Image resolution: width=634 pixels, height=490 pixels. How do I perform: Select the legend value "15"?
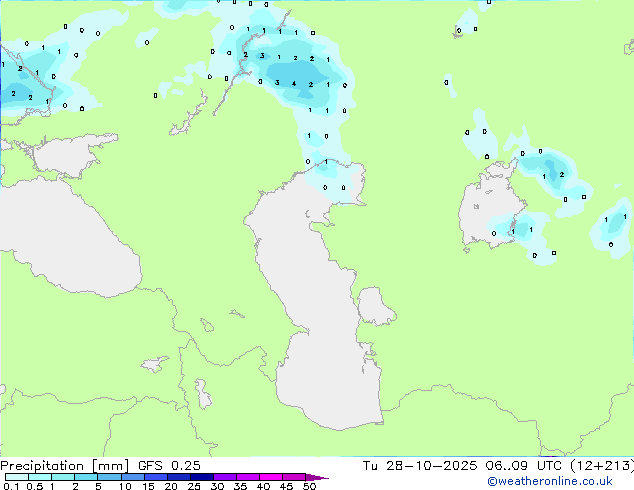tap(148, 486)
